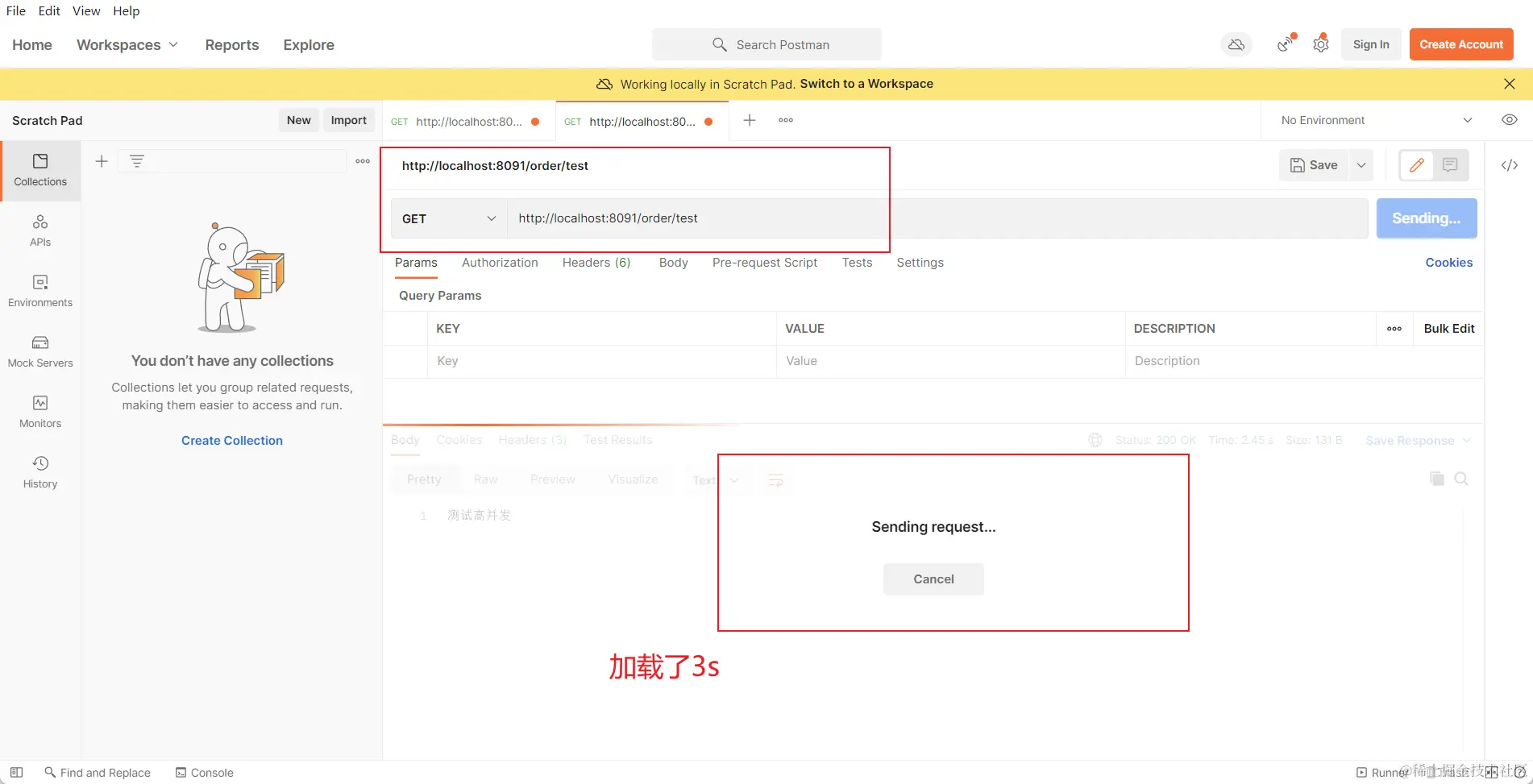The height and width of the screenshot is (784, 1533).
Task: Click Switch to a Workspace link
Action: pos(866,84)
